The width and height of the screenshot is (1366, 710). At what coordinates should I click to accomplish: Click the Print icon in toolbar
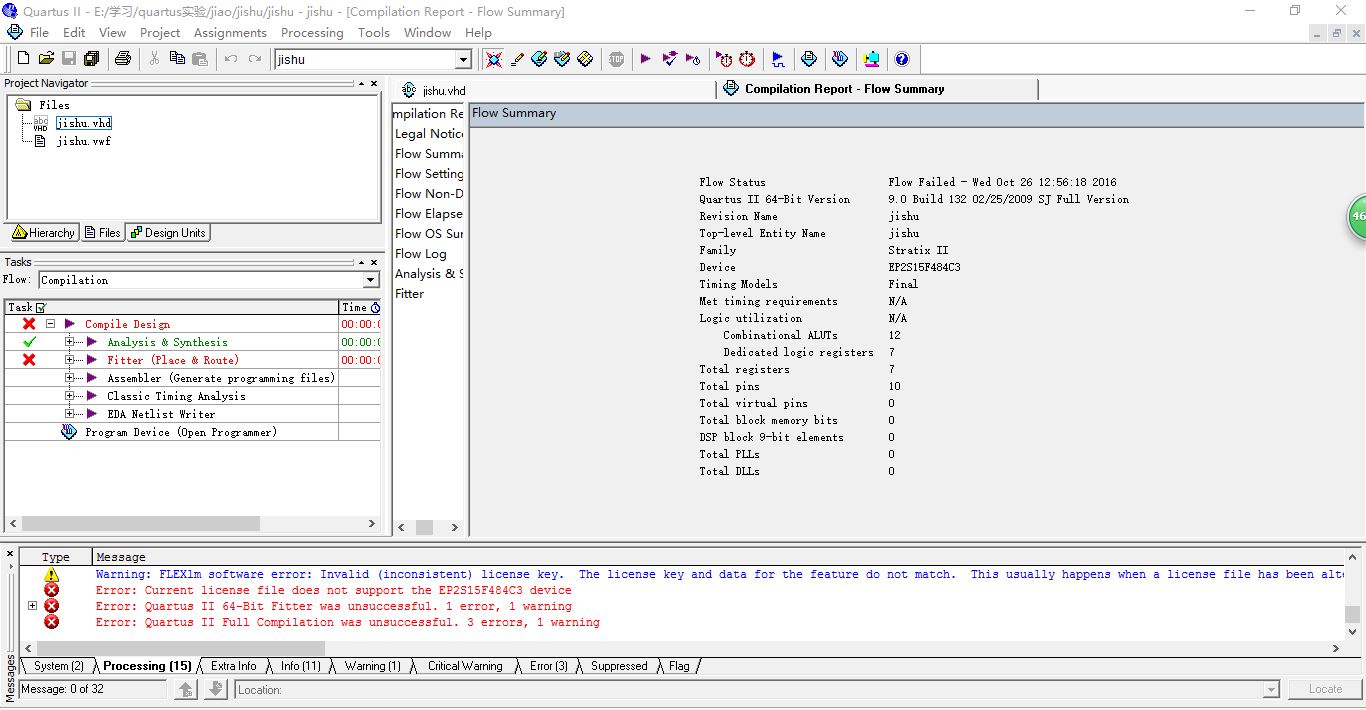tap(122, 59)
